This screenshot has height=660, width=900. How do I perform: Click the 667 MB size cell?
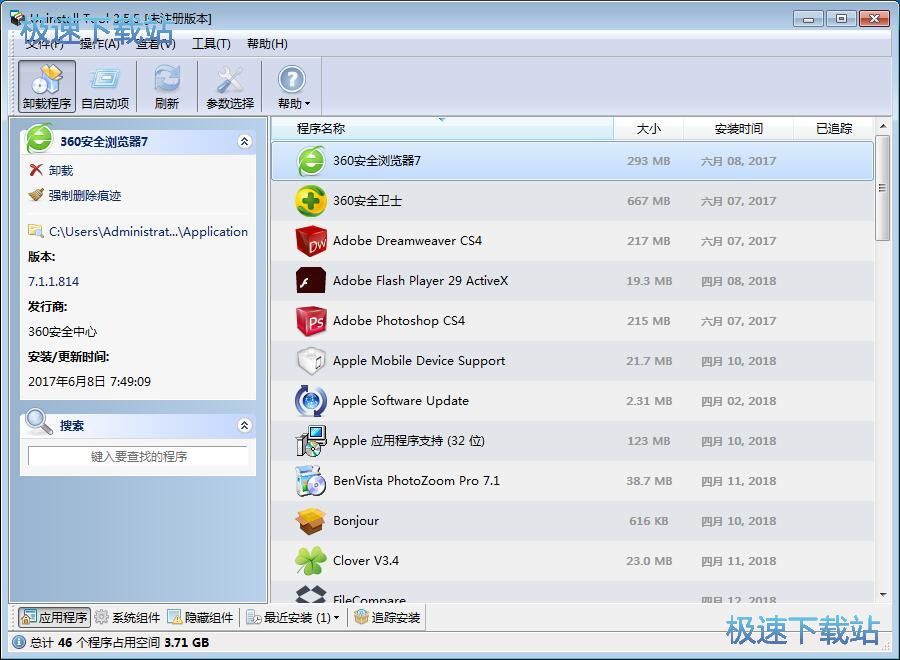pyautogui.click(x=649, y=201)
